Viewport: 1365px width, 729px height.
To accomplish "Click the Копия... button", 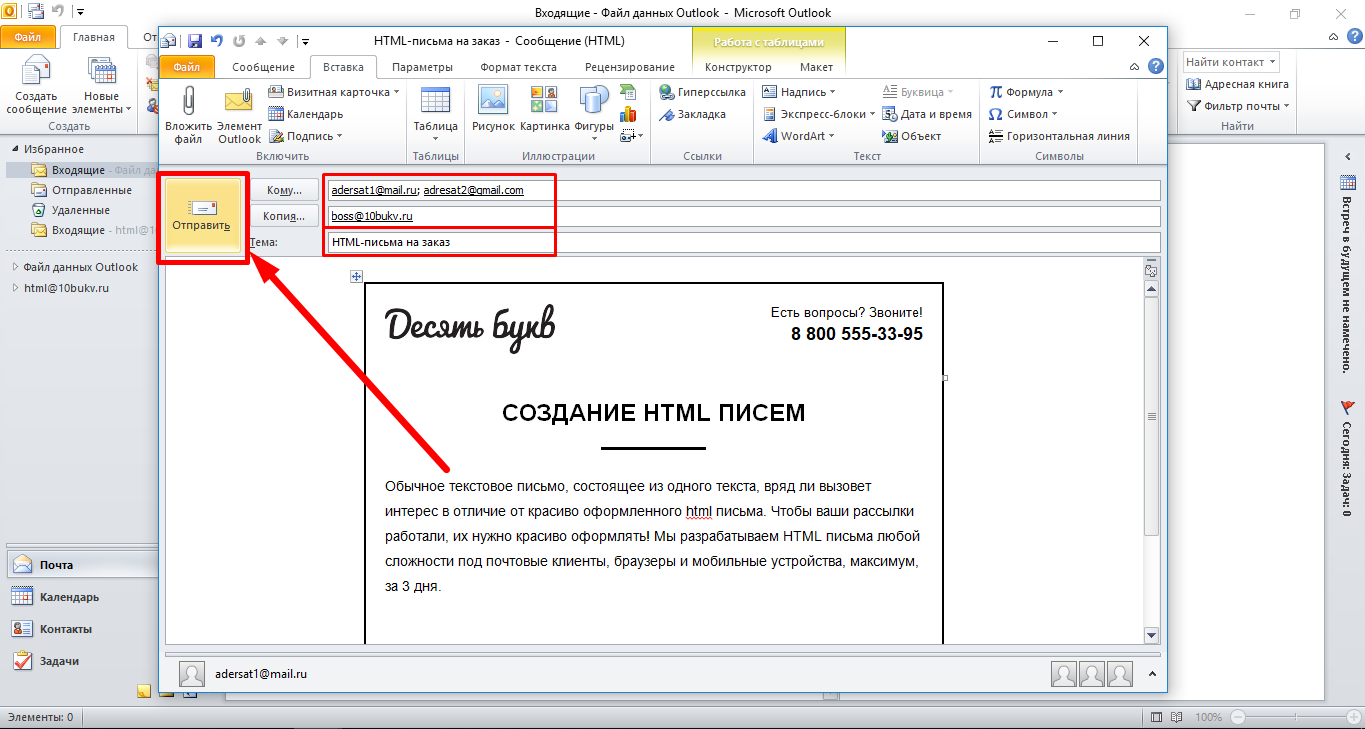I will point(284,216).
